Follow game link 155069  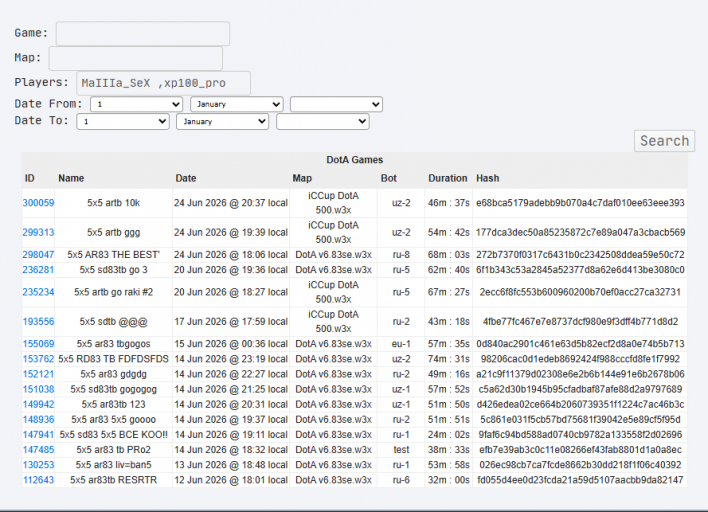pos(38,344)
